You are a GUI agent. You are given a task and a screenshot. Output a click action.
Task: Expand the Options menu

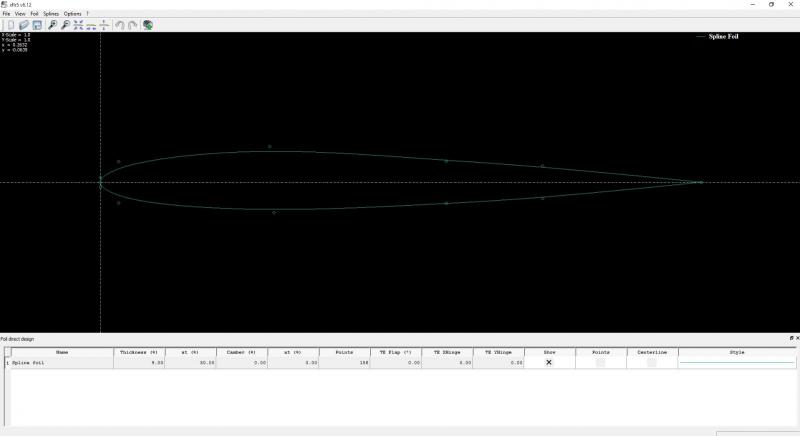pyautogui.click(x=73, y=14)
